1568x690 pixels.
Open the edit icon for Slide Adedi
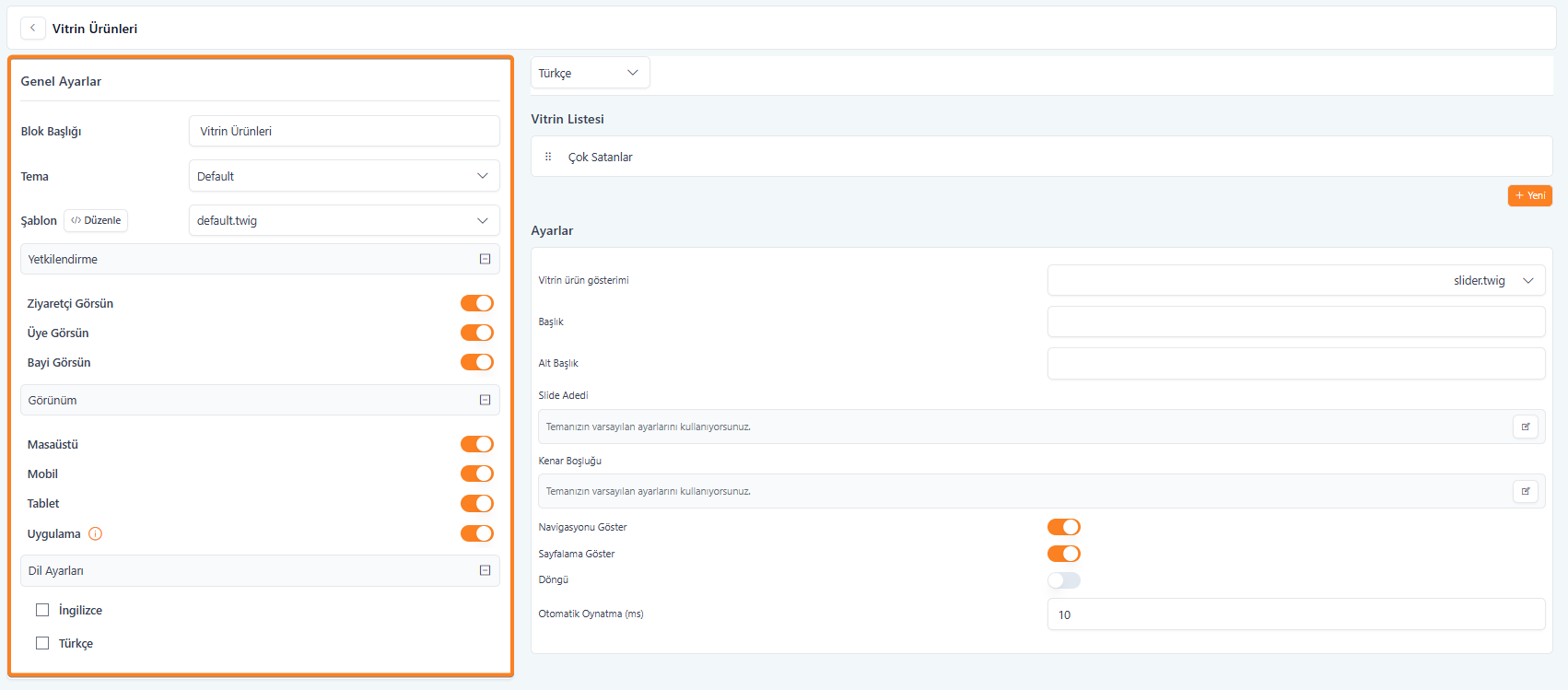click(1526, 427)
